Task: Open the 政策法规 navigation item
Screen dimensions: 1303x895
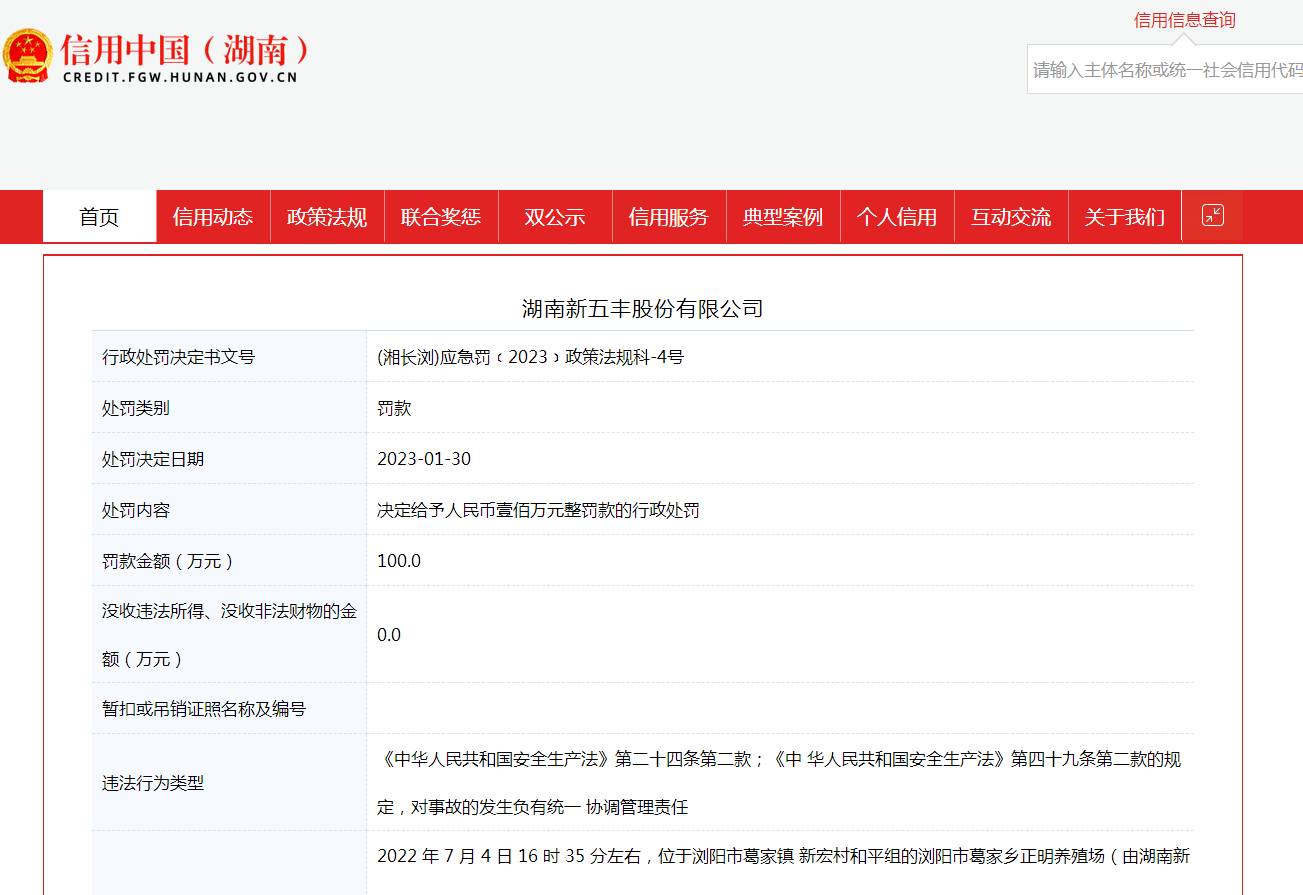Action: tap(327, 217)
